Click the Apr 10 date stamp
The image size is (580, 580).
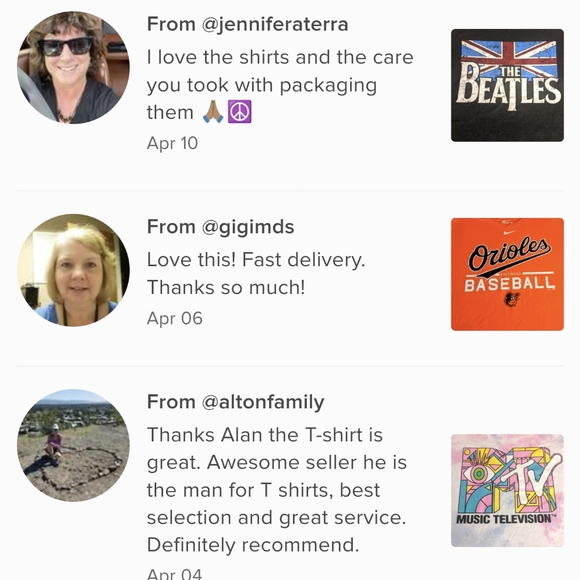coord(172,143)
